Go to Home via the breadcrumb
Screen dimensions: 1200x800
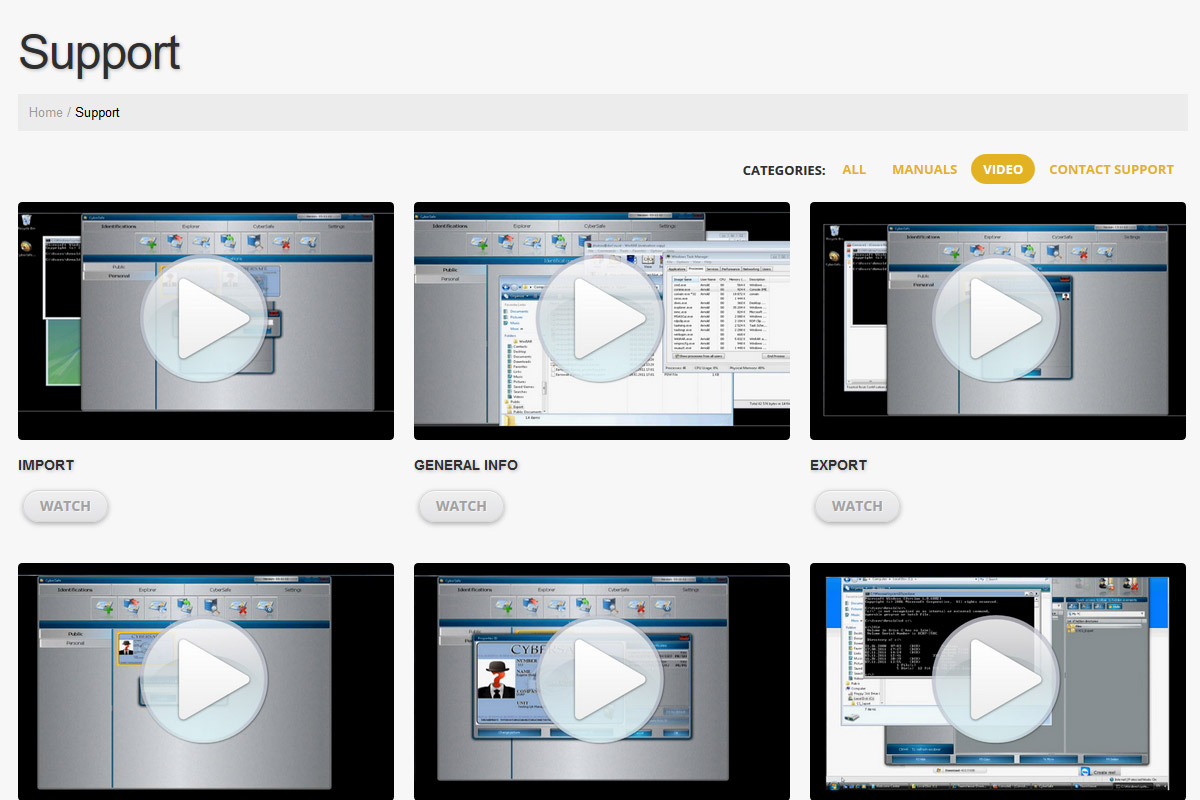pyautogui.click(x=46, y=113)
